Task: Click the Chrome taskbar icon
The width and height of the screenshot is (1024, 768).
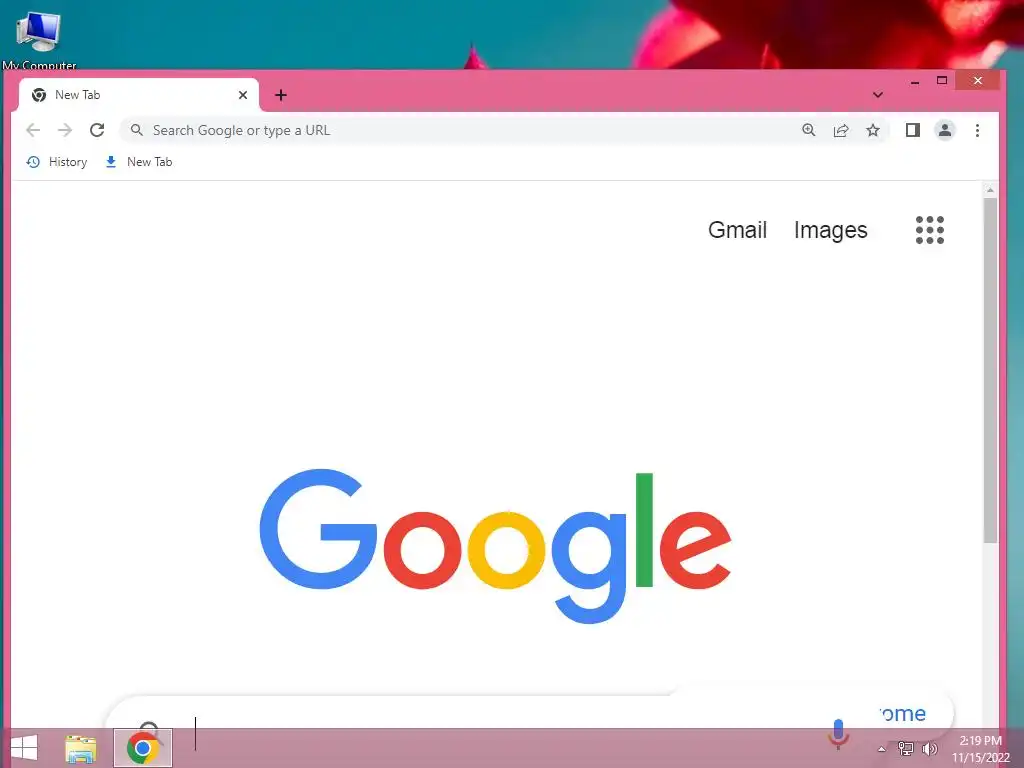Action: point(143,748)
